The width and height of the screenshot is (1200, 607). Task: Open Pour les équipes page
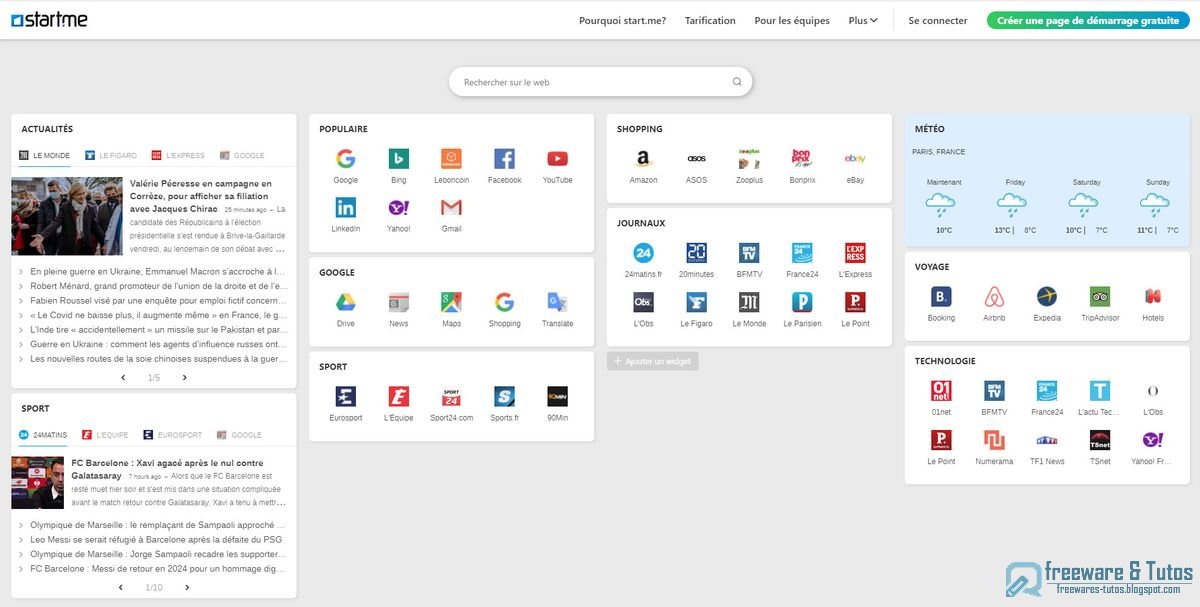point(792,20)
